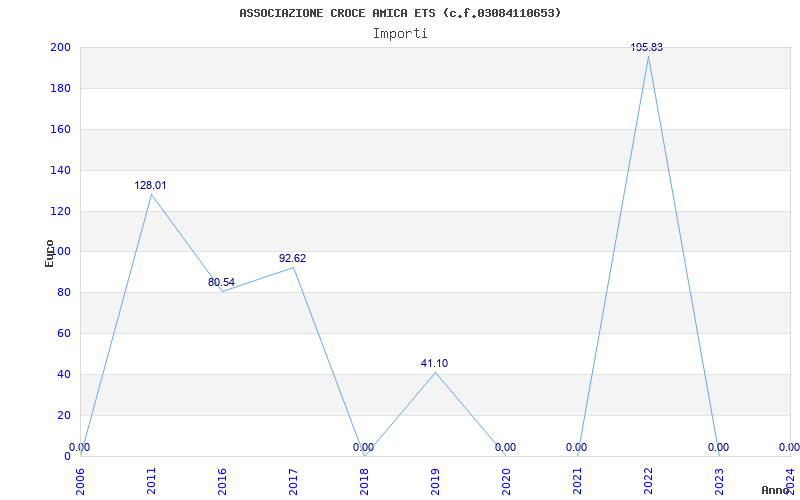Select y-axis value 200
The image size is (800, 500).
coord(60,47)
